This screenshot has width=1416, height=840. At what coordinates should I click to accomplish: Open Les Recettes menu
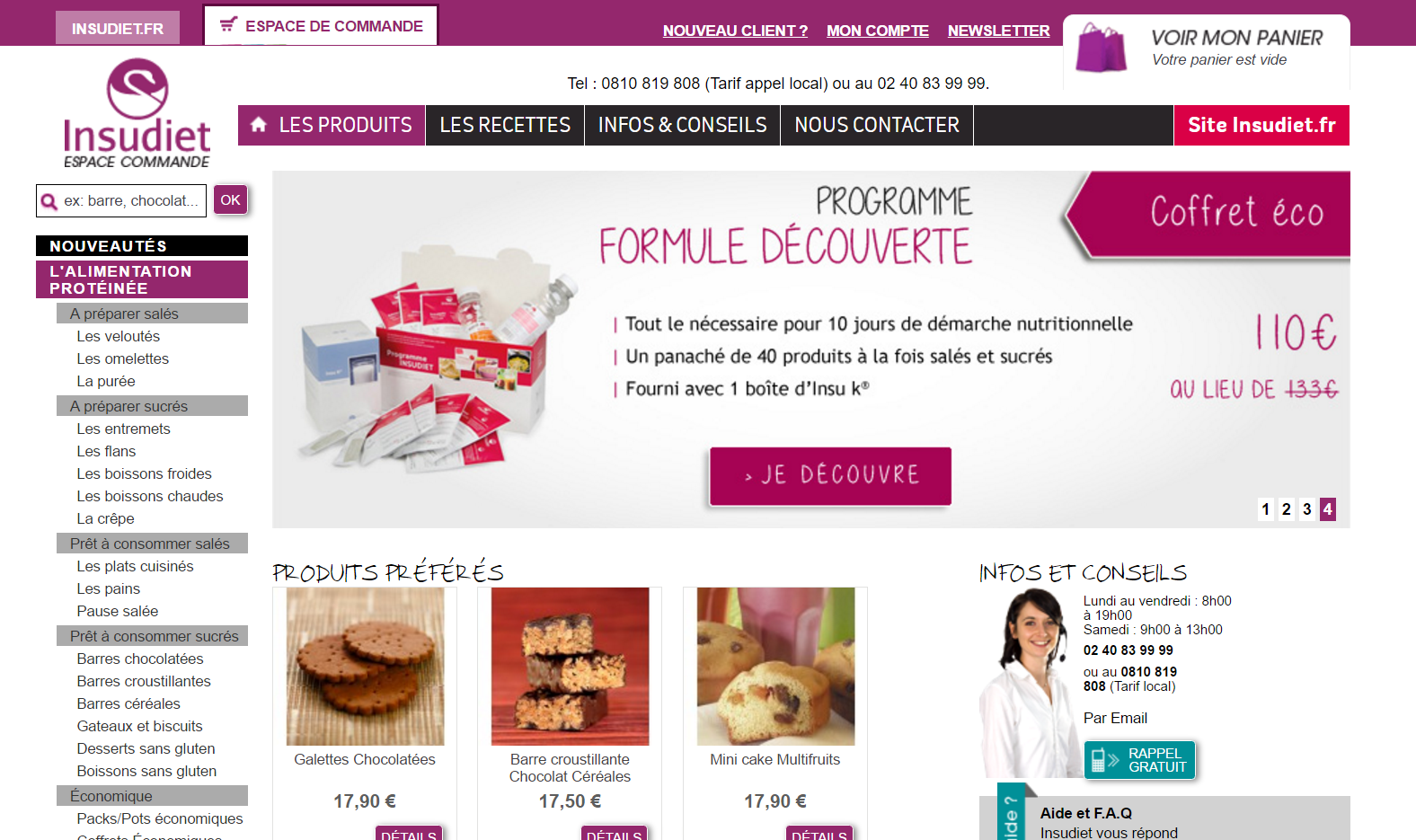505,125
